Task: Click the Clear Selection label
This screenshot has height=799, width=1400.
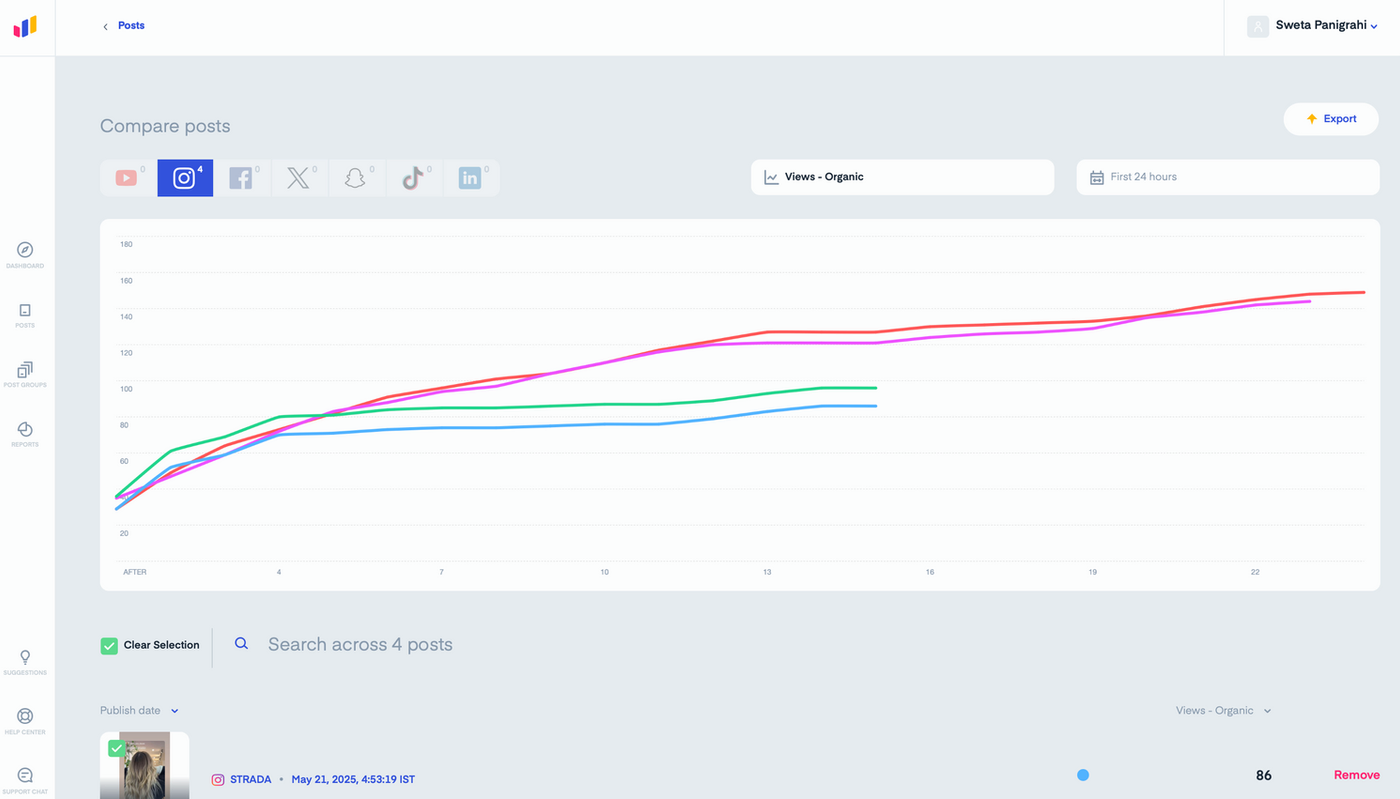Action: pyautogui.click(x=161, y=645)
